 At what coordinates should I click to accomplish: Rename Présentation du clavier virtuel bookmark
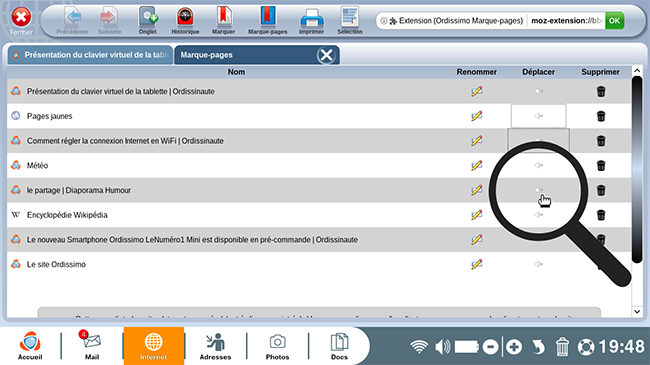point(477,91)
